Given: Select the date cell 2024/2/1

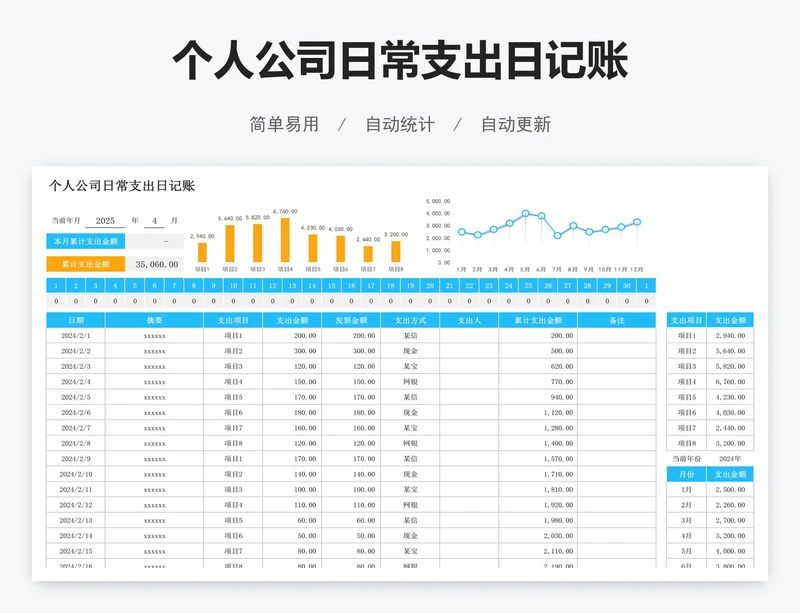Looking at the screenshot, I should click(x=76, y=336).
